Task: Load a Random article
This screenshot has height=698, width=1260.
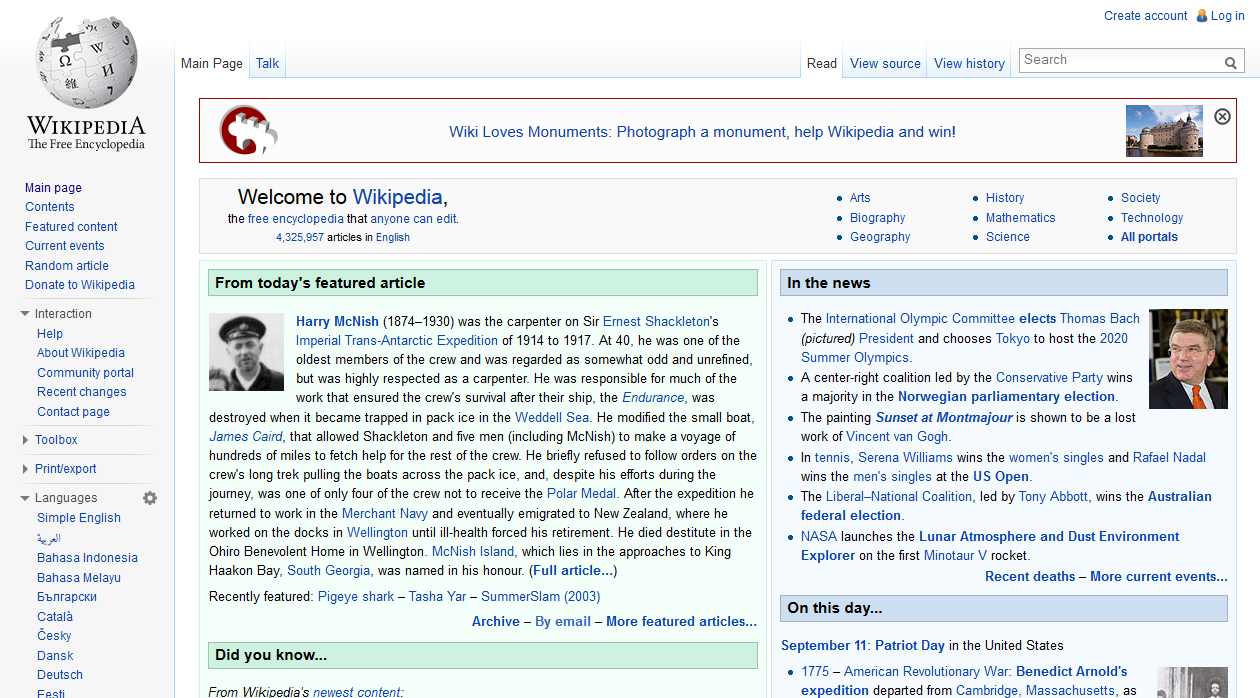Action: (67, 266)
